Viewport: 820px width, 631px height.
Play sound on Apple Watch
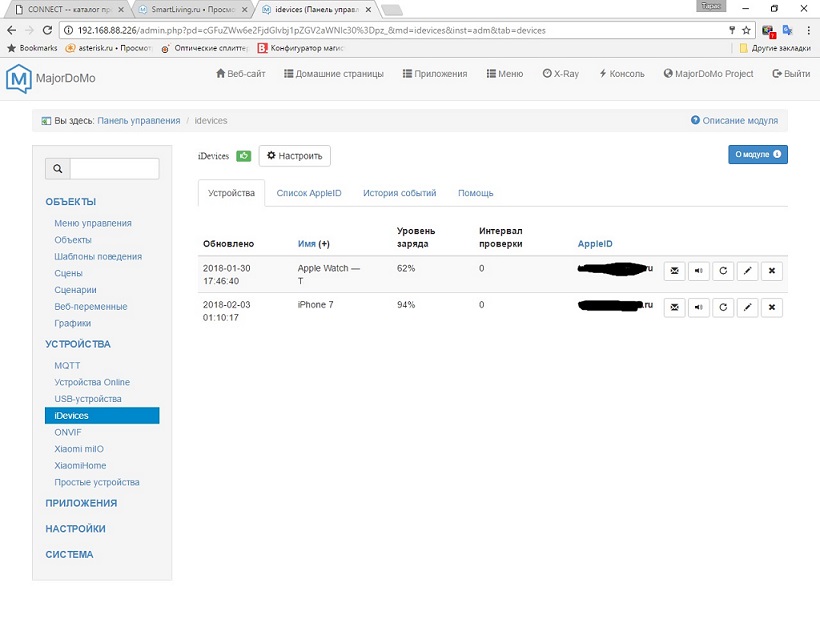tap(699, 271)
